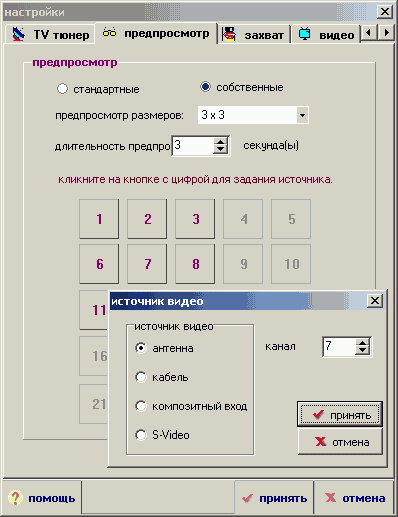Click the канал label

(280, 347)
